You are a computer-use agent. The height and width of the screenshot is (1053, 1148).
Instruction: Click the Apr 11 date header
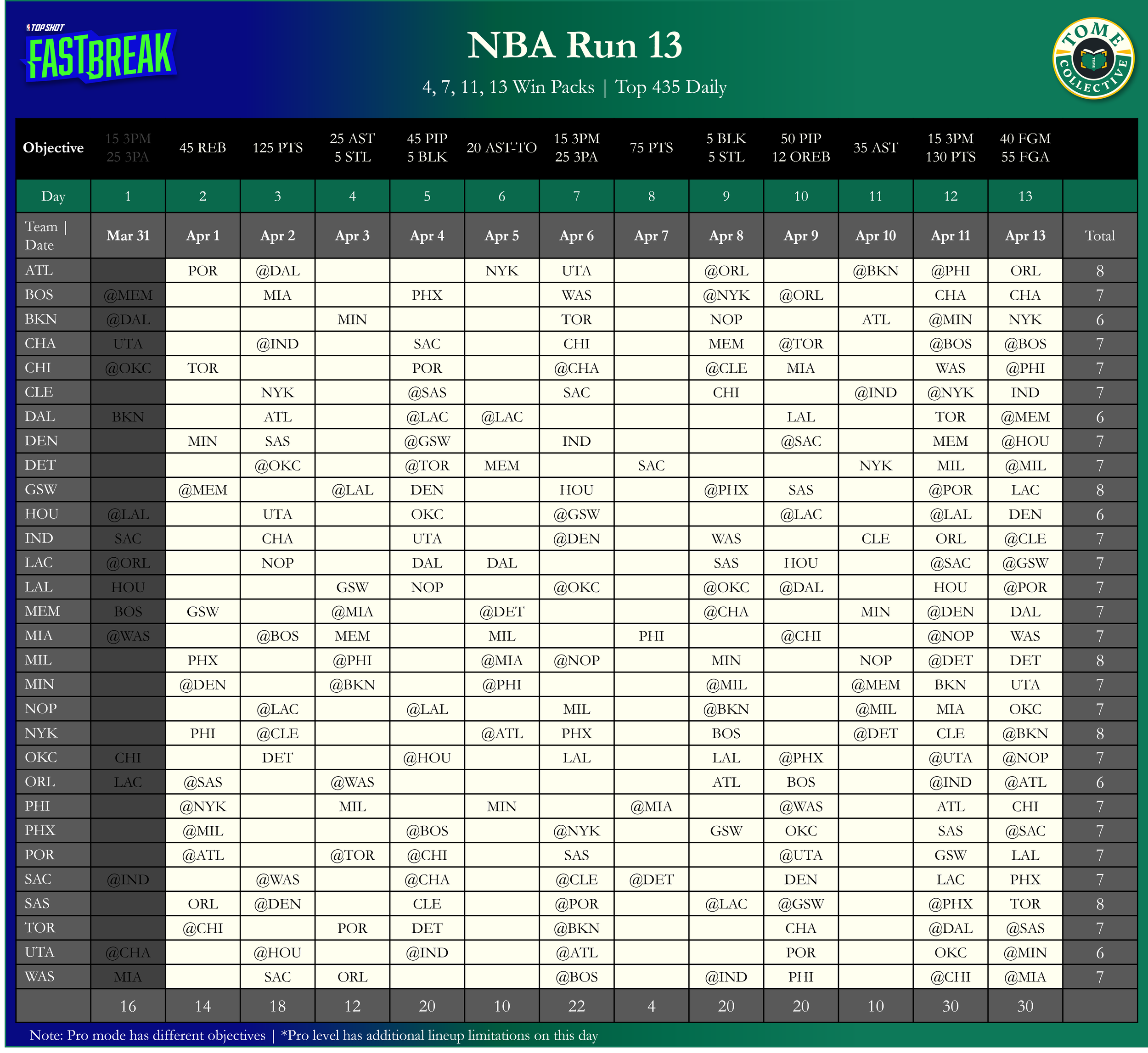(950, 236)
